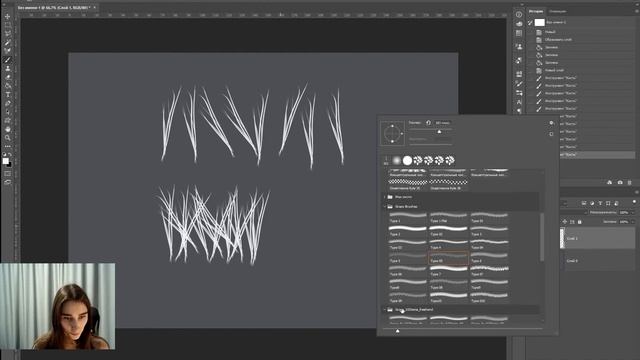Open the info icon in collapsed panel dock
640x360 pixels.
tap(519, 15)
